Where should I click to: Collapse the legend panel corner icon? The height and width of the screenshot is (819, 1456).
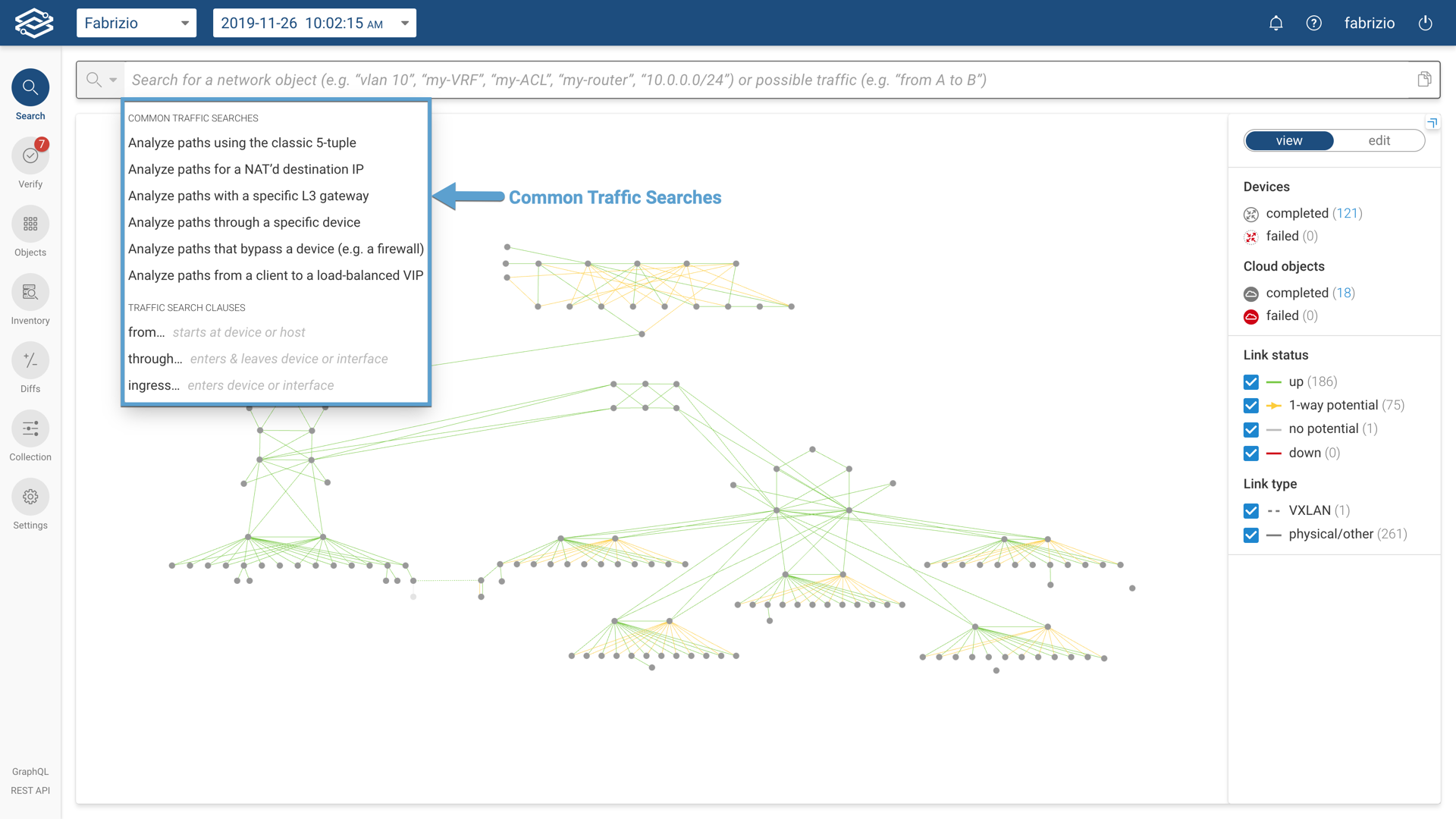pyautogui.click(x=1432, y=123)
